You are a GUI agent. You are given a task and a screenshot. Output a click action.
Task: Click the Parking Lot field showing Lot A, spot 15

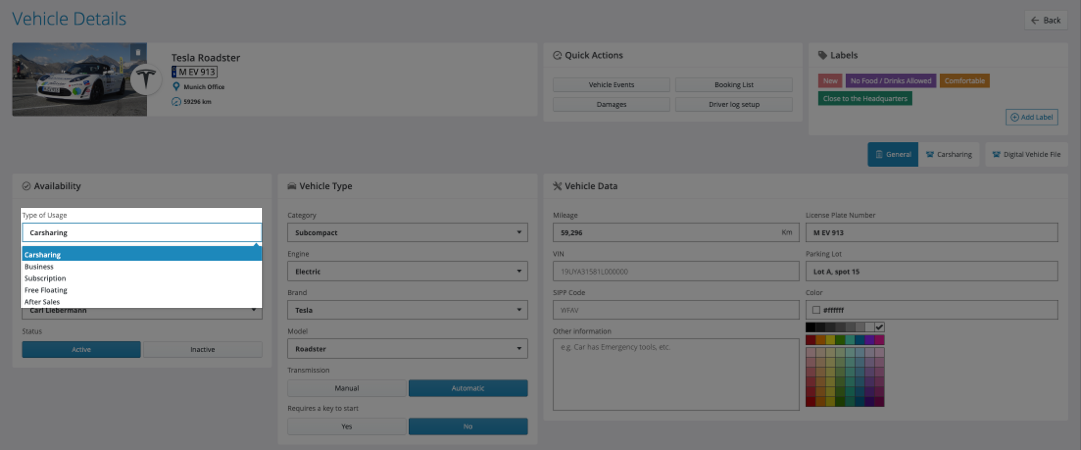click(x=932, y=272)
